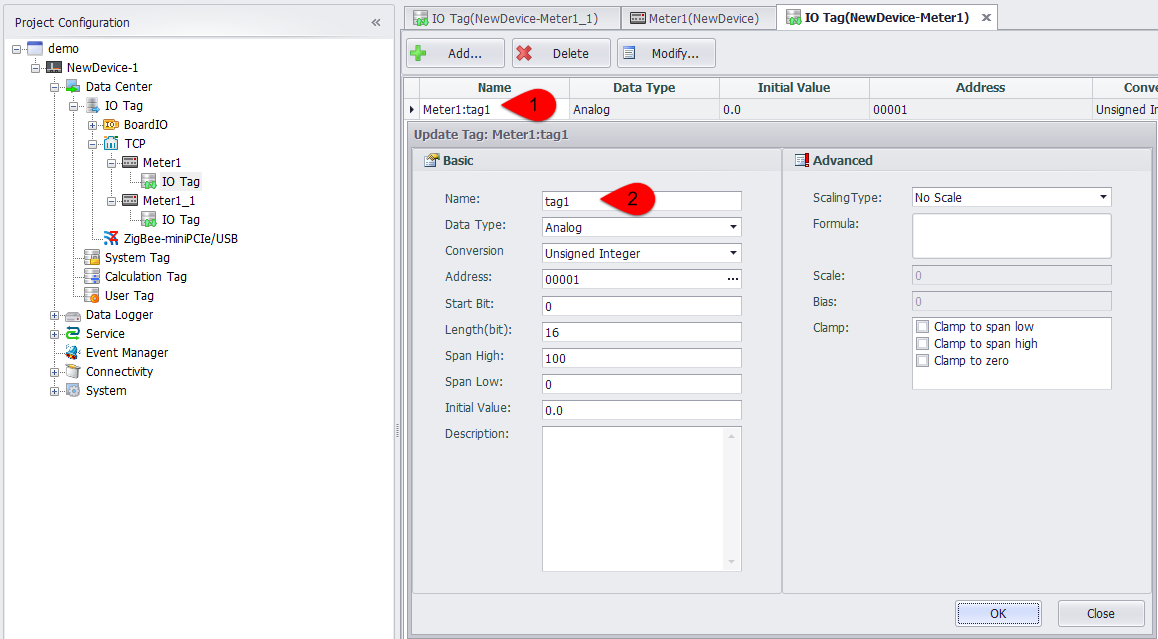Select the Calculation Tag icon

click(x=92, y=277)
